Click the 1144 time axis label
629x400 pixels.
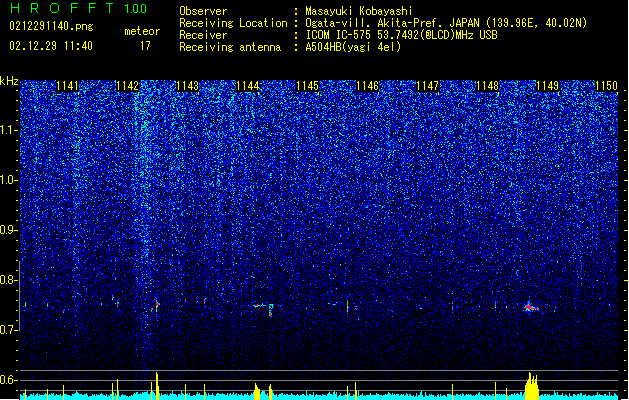(x=248, y=86)
